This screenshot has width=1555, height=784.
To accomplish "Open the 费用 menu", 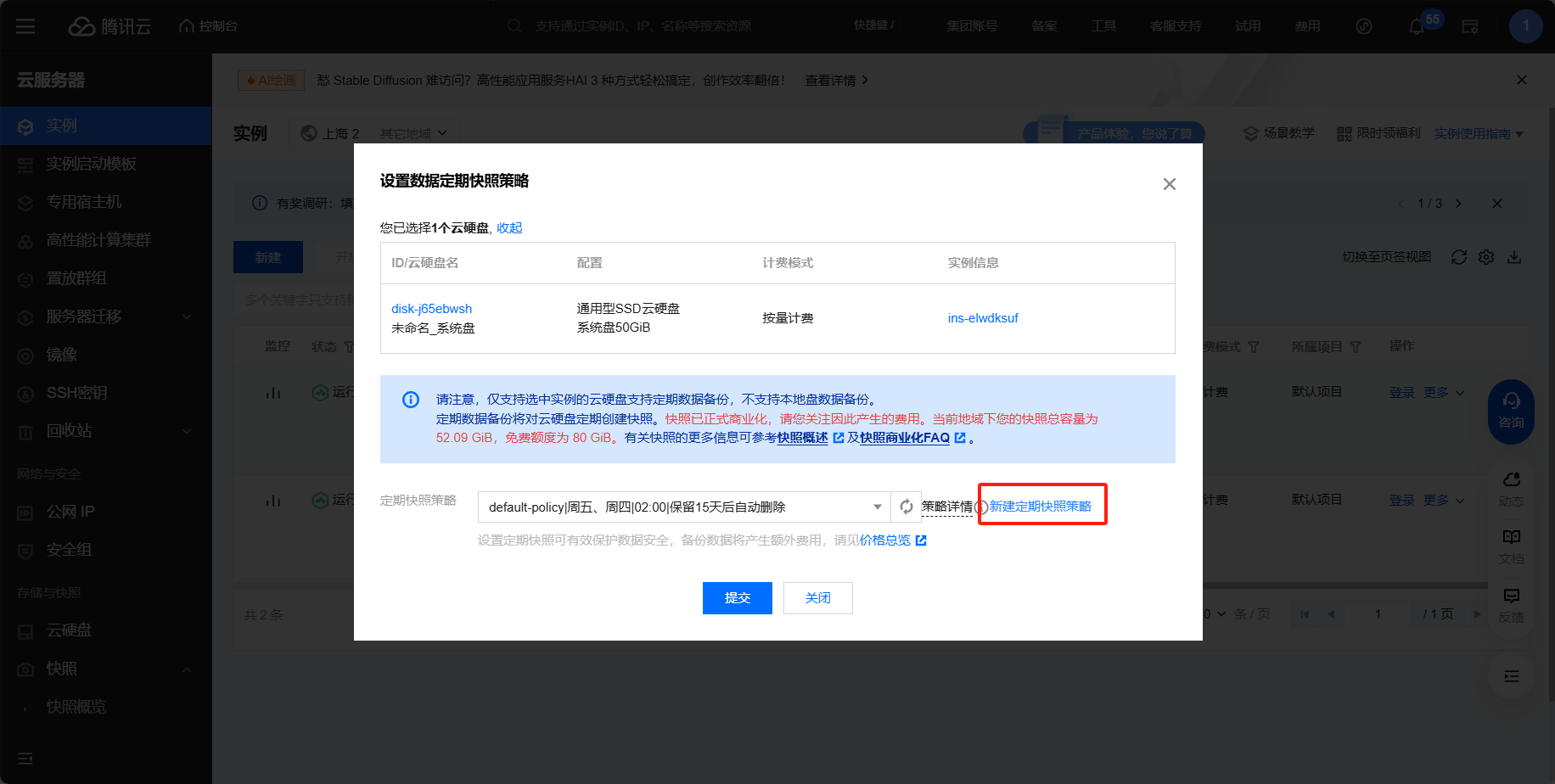I will point(1307,26).
